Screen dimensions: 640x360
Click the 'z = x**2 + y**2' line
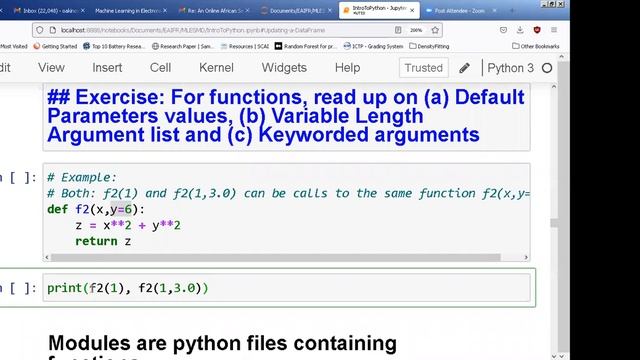click(x=128, y=225)
